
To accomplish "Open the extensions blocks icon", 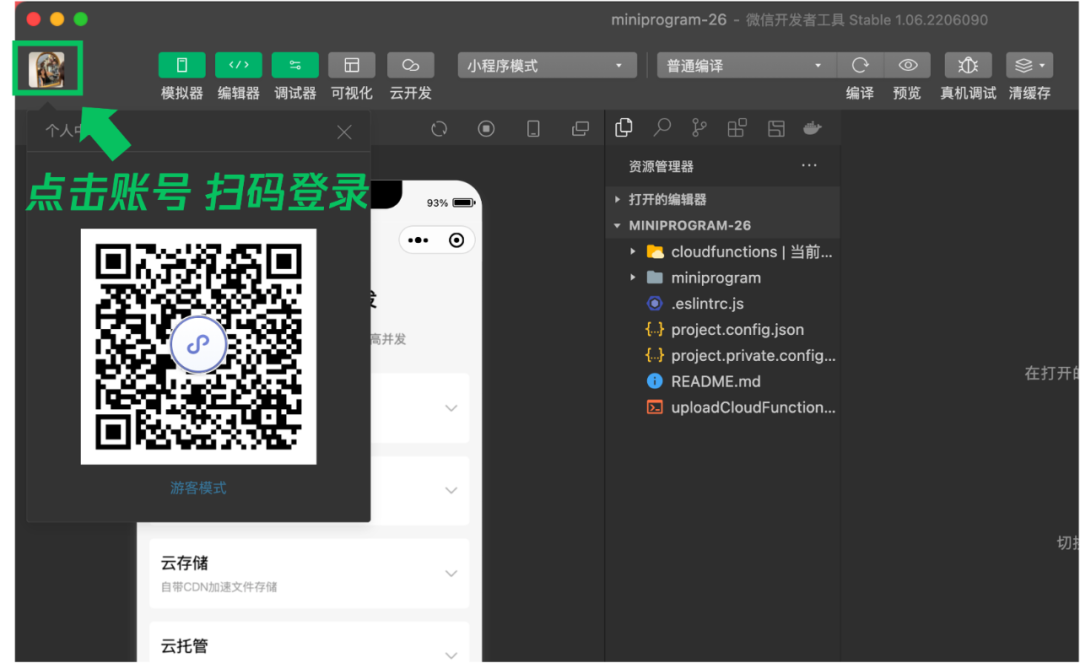I will tap(737, 128).
